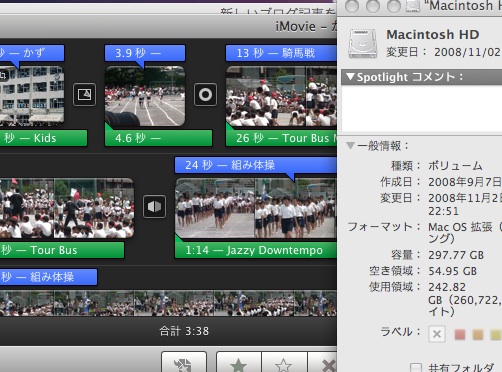Toggle the 共有フォルダ checkbox
502x372 pixels.
coord(415,367)
